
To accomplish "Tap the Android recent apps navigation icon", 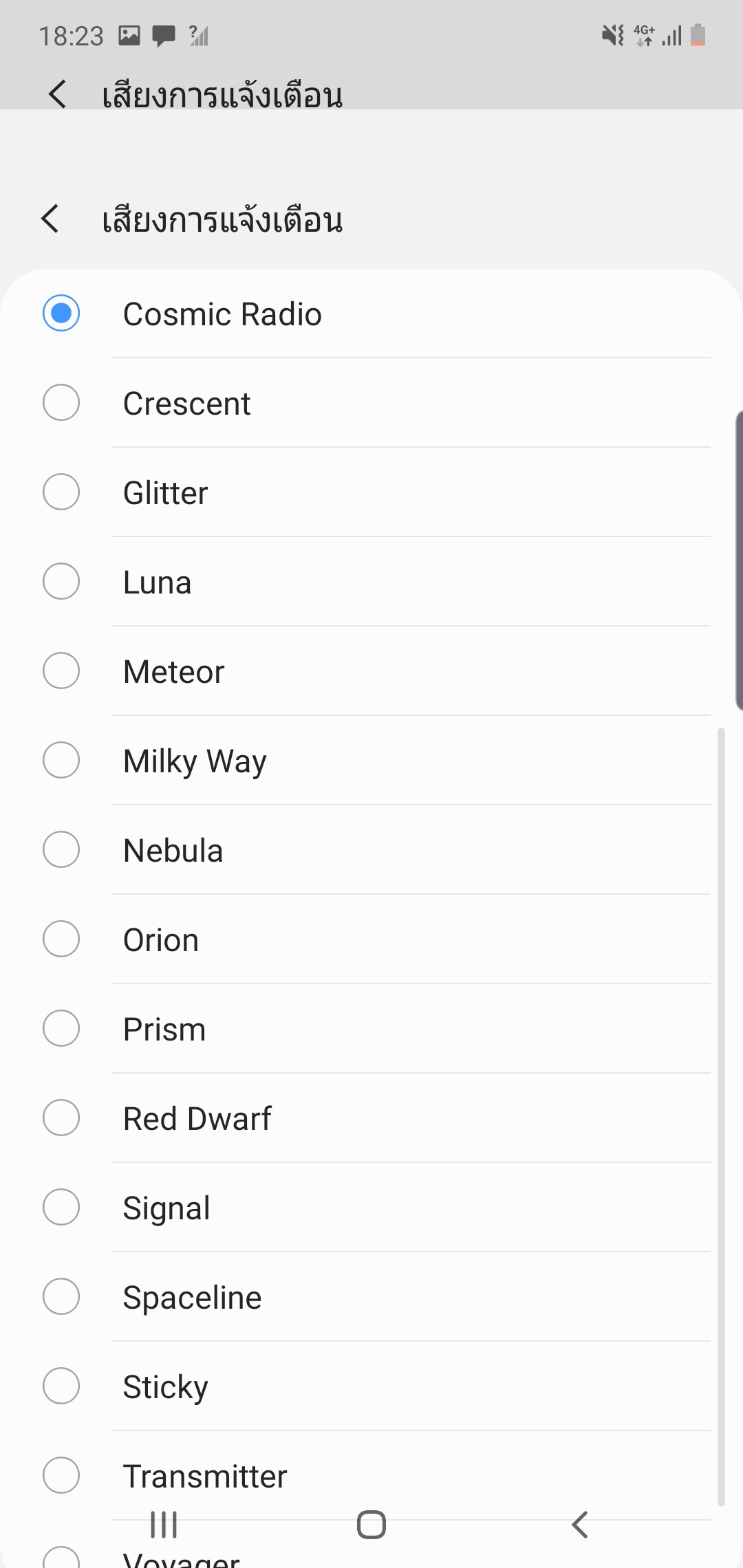I will [x=164, y=1525].
